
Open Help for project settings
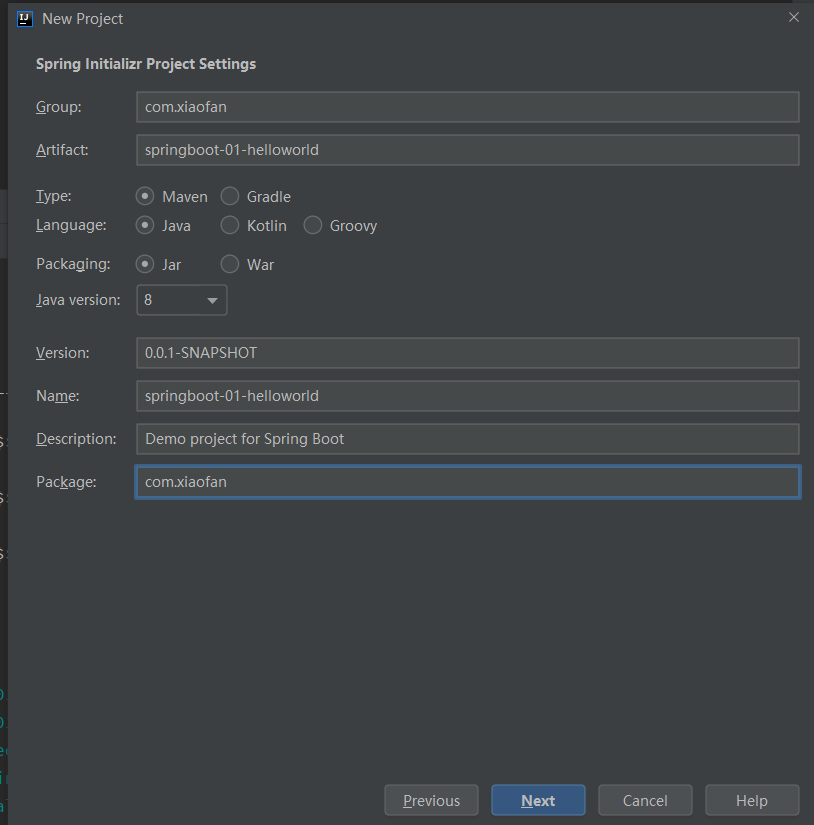coord(752,800)
